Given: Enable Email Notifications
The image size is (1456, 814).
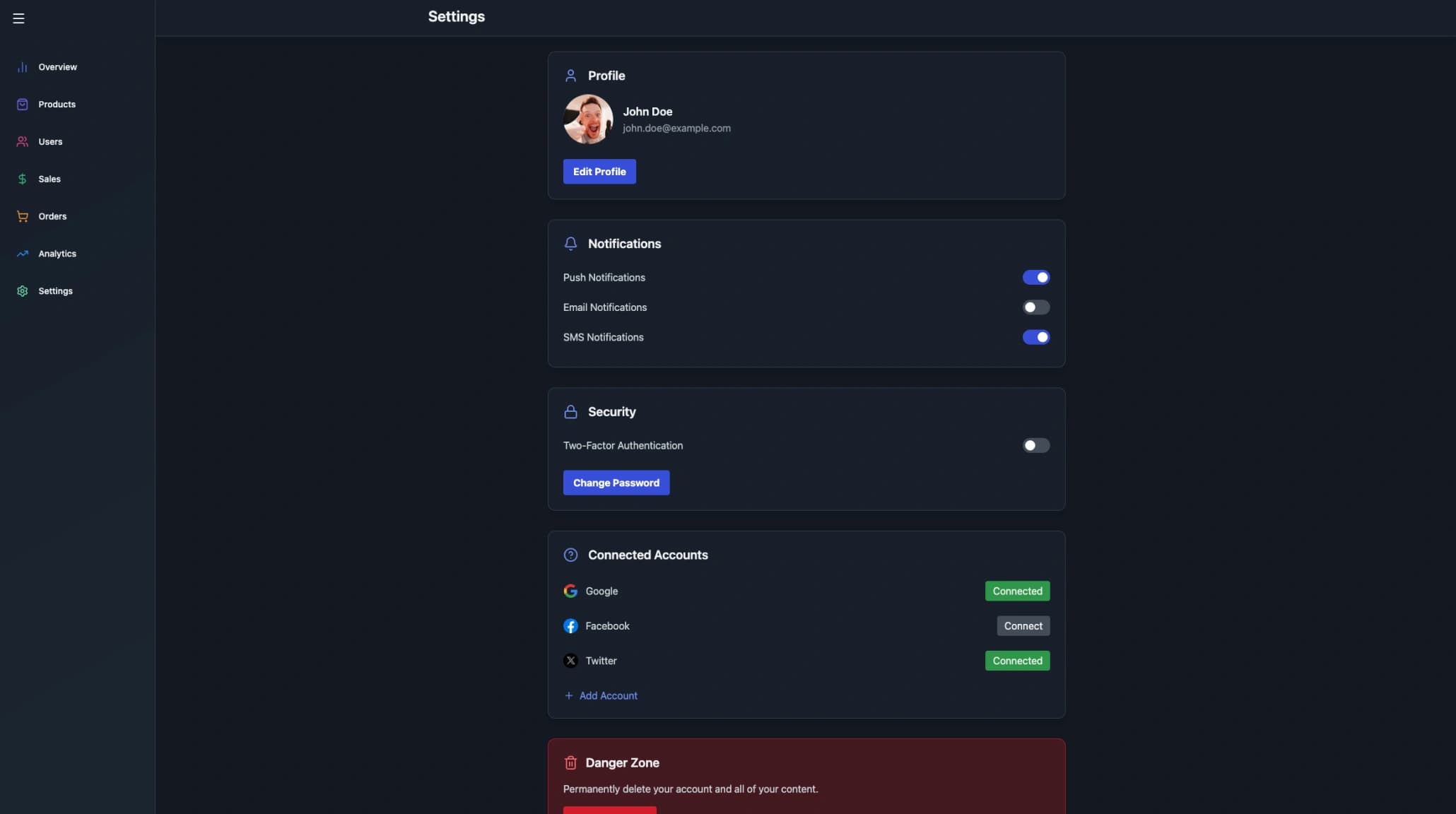Looking at the screenshot, I should tap(1036, 307).
